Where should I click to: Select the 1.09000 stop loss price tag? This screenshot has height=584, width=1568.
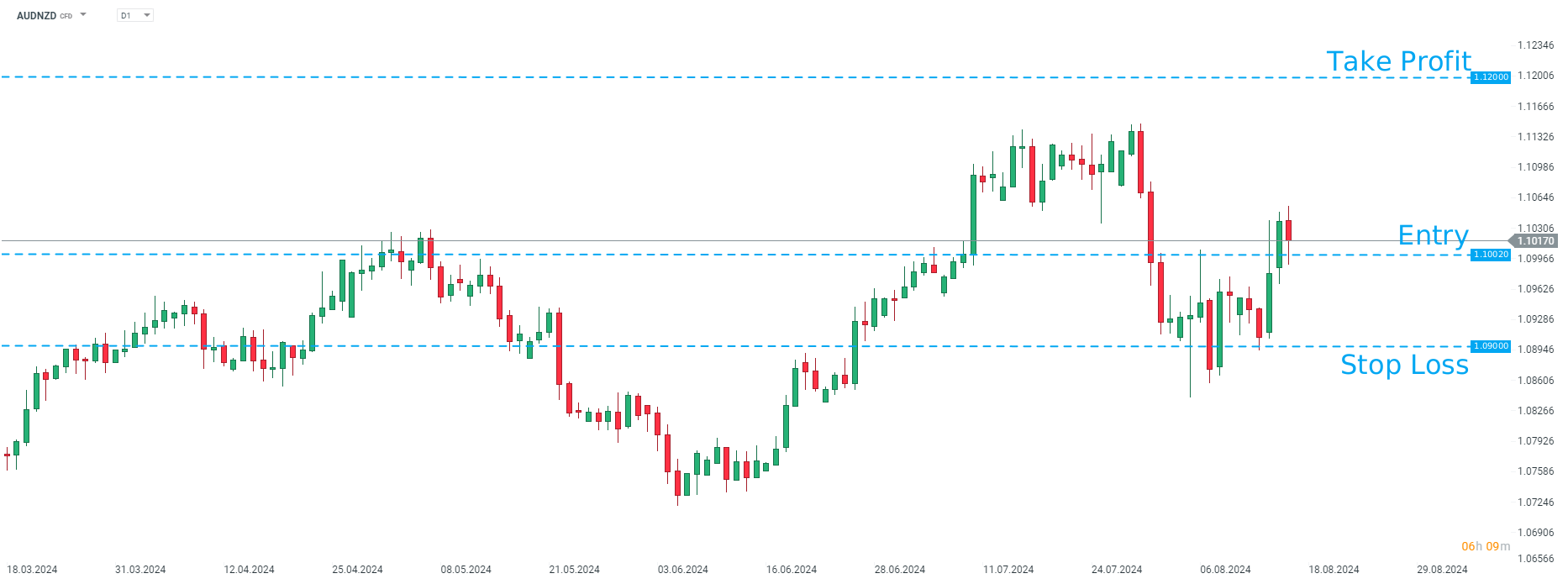pos(1491,346)
